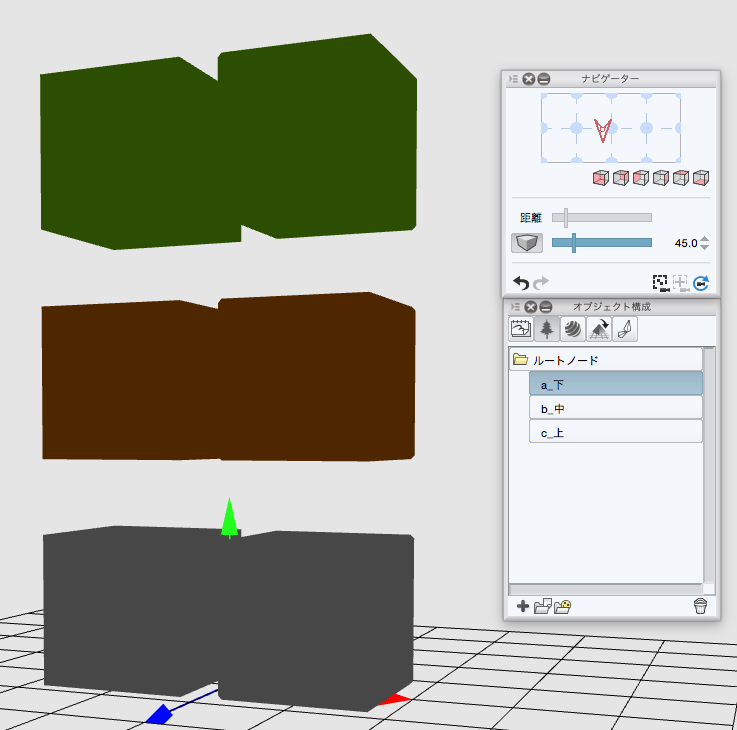Image resolution: width=737 pixels, height=730 pixels.
Task: Select the b_中 node
Action: (615, 408)
